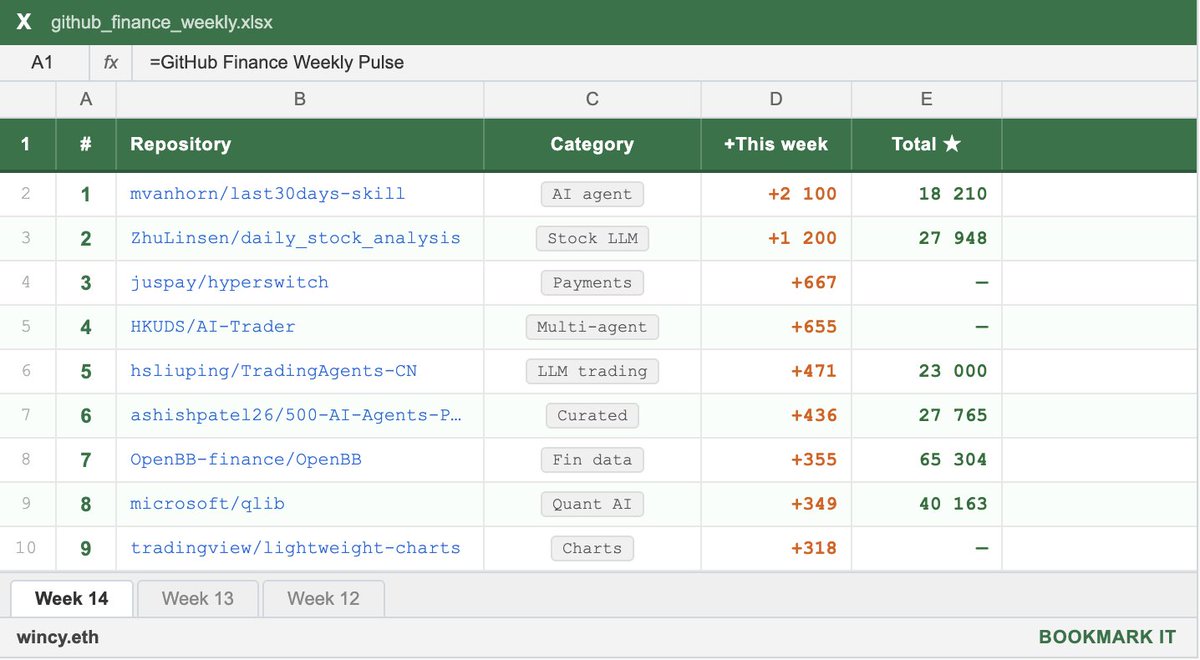Viewport: 1200px width, 660px height.
Task: Select the +355 weekly stars cell
Action: (x=776, y=459)
